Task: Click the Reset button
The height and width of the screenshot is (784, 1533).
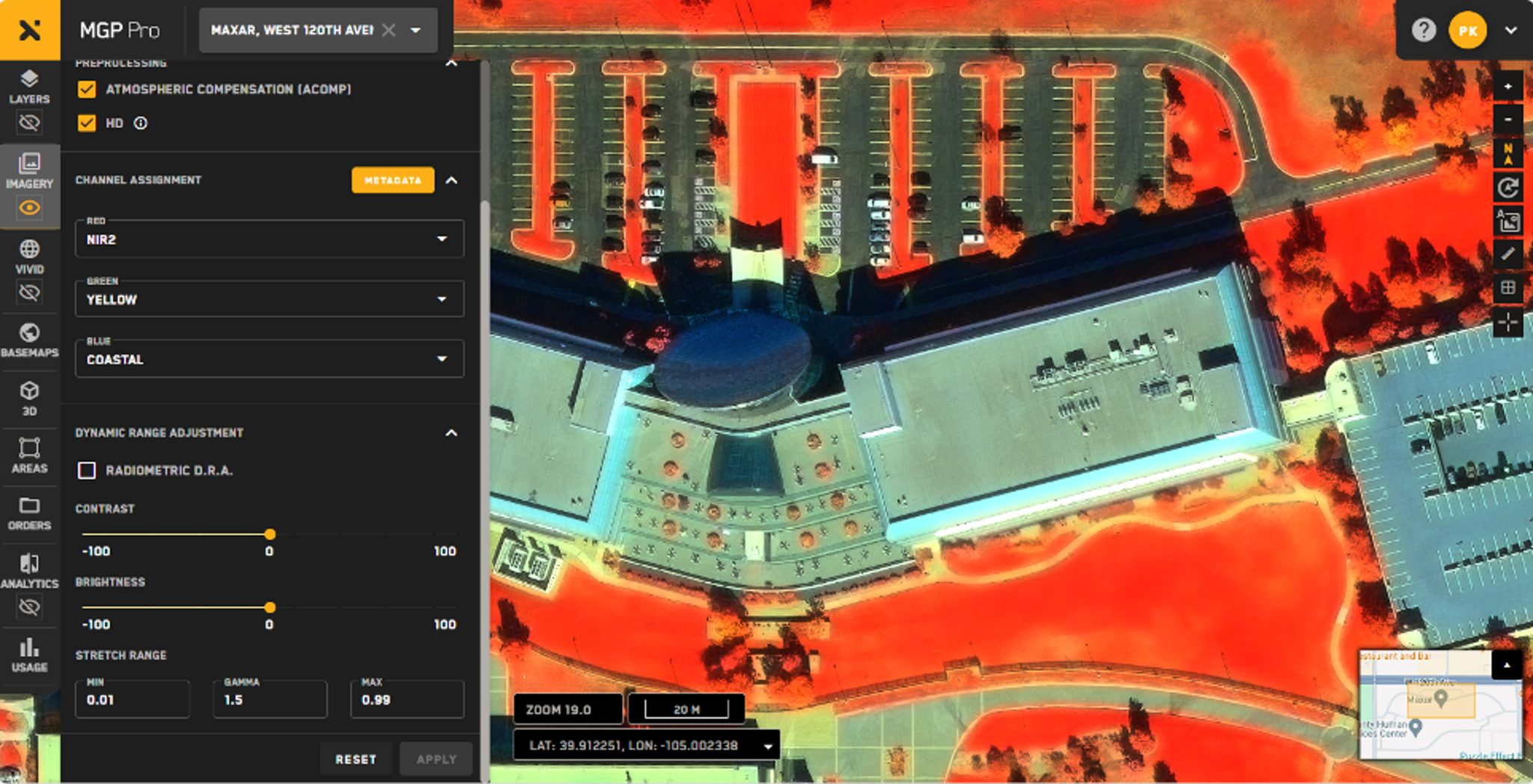Action: point(357,759)
